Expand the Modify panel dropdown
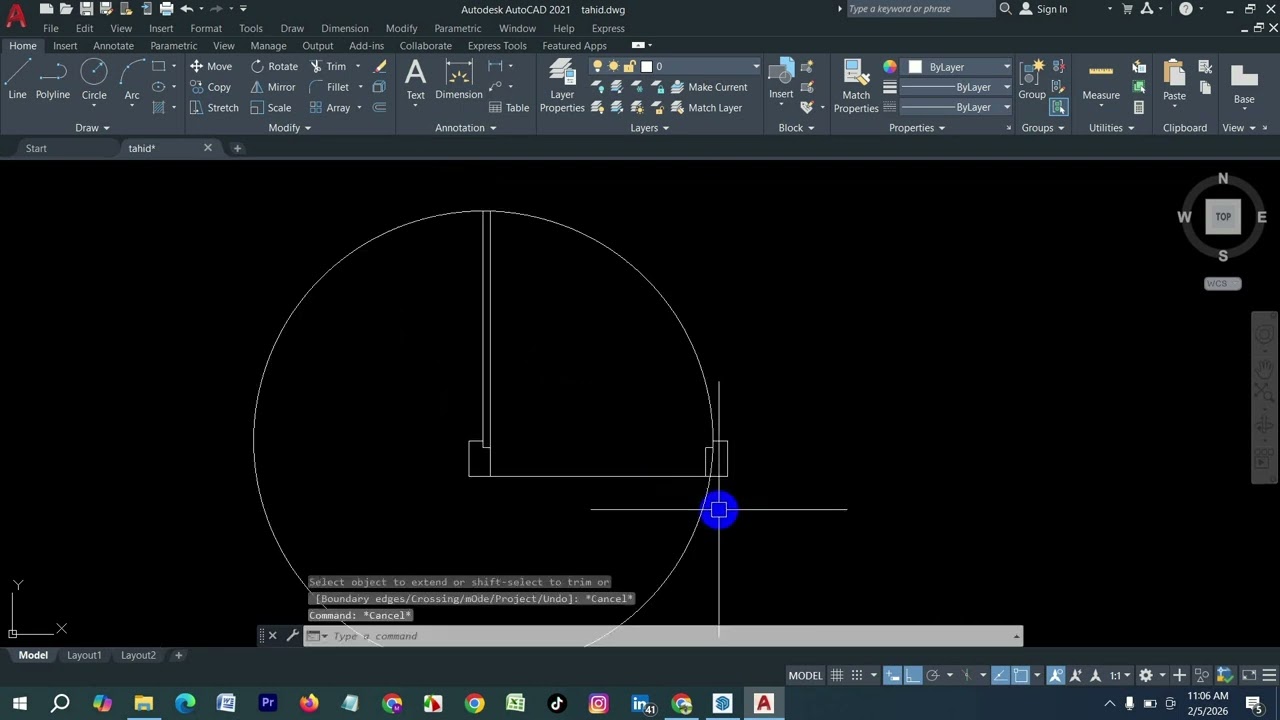The height and width of the screenshot is (720, 1280). point(290,128)
